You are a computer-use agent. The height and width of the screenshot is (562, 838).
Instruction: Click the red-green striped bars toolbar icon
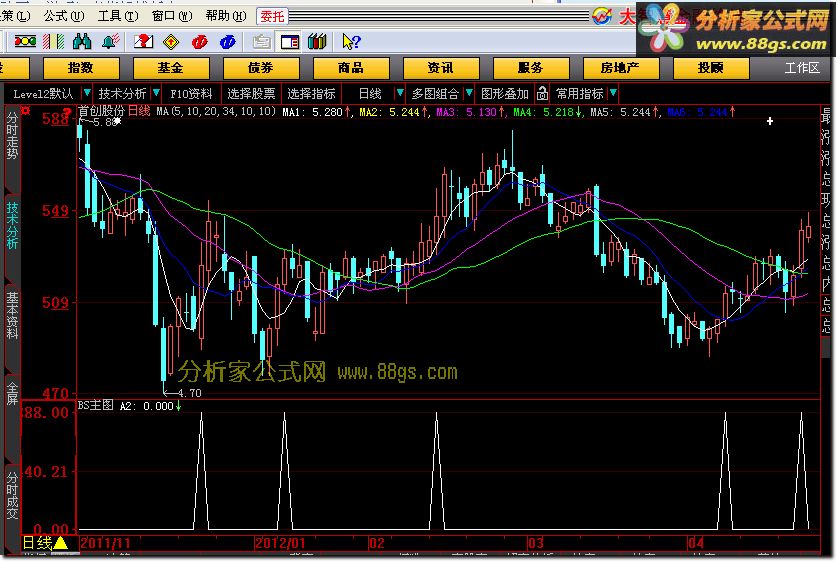tap(53, 41)
